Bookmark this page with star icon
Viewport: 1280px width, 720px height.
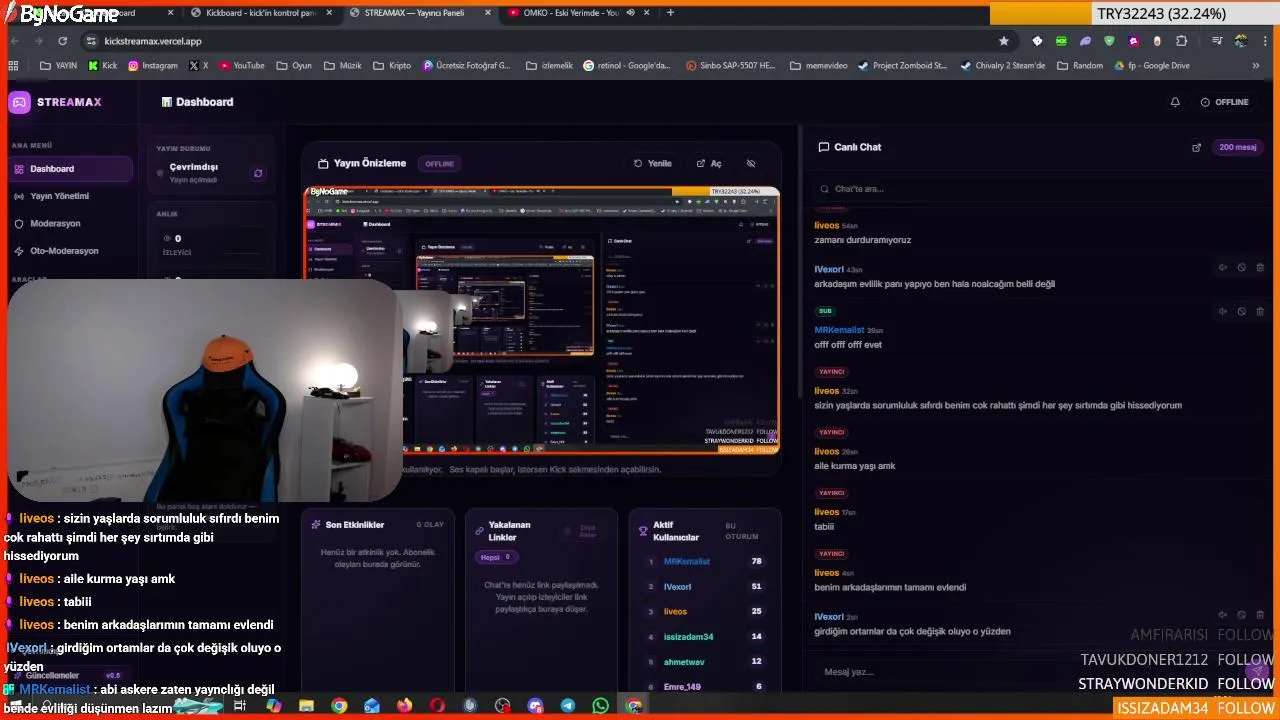click(1003, 41)
